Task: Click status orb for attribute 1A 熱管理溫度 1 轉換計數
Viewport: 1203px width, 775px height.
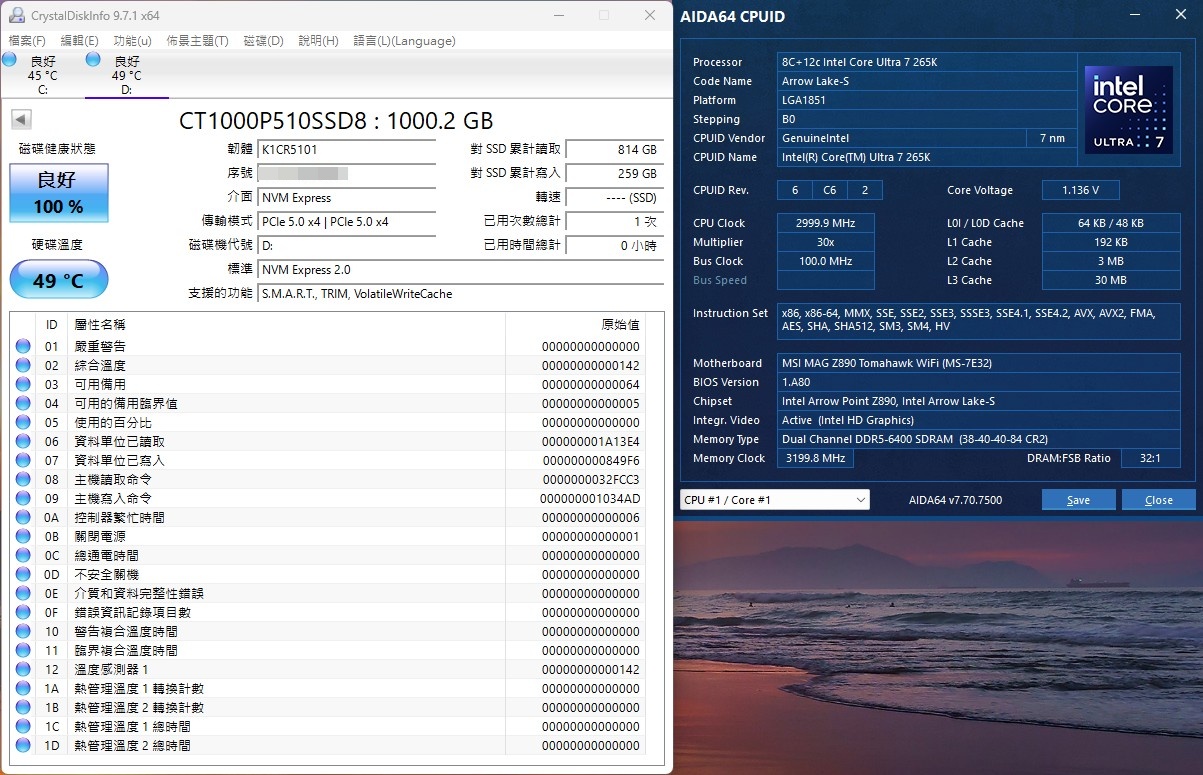Action: coord(23,688)
